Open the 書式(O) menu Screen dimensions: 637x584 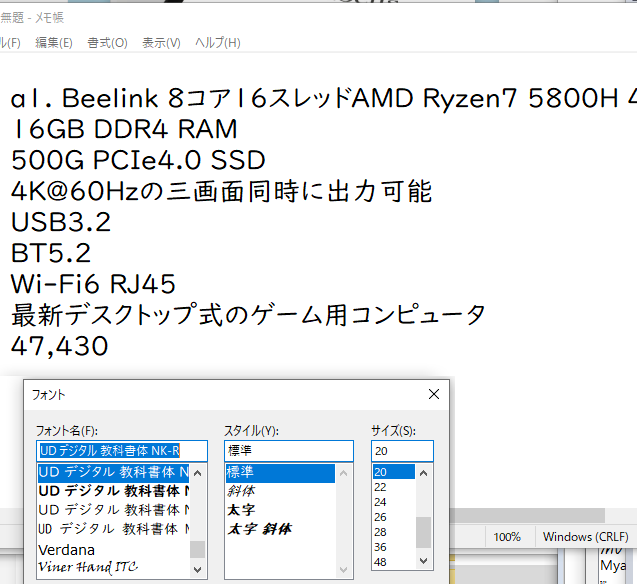(x=107, y=43)
